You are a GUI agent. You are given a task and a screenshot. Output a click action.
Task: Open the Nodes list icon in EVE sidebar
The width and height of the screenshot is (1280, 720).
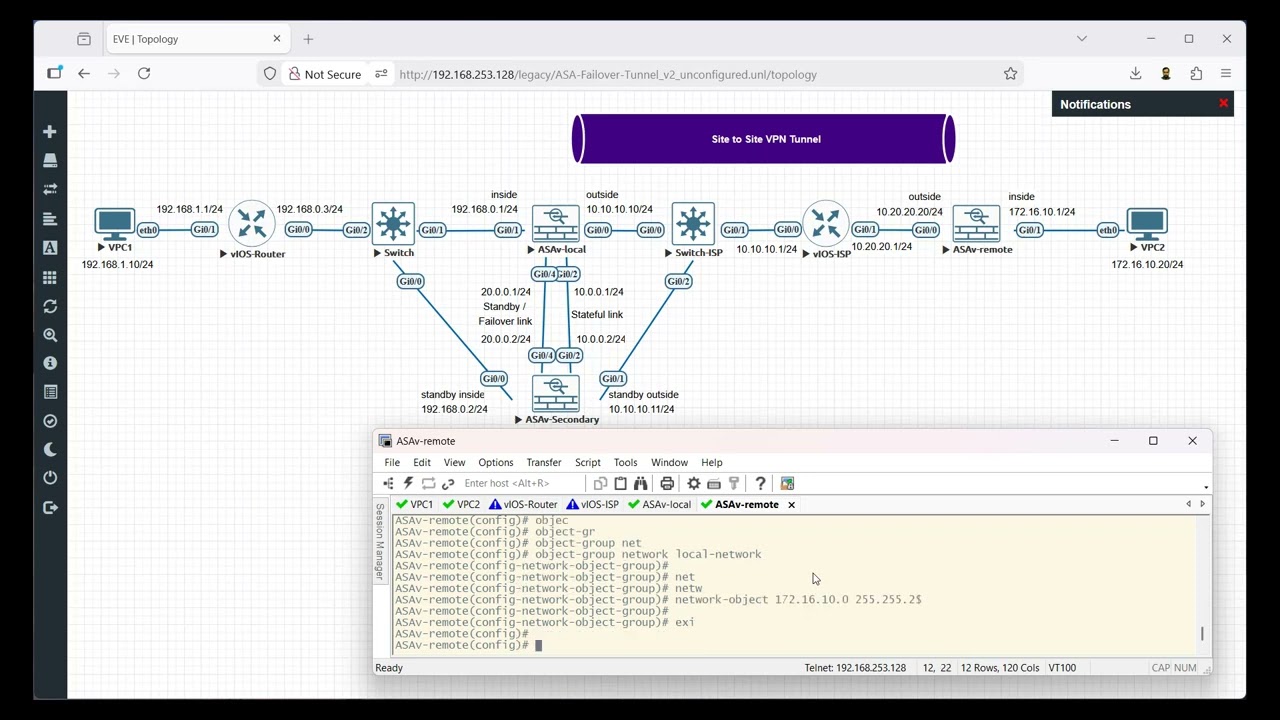click(50, 161)
